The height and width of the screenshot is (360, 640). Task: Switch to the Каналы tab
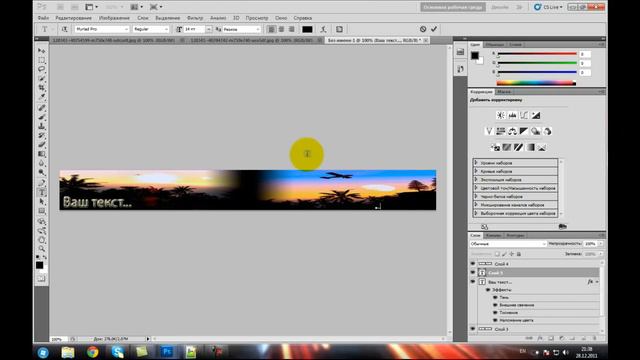[x=493, y=236]
